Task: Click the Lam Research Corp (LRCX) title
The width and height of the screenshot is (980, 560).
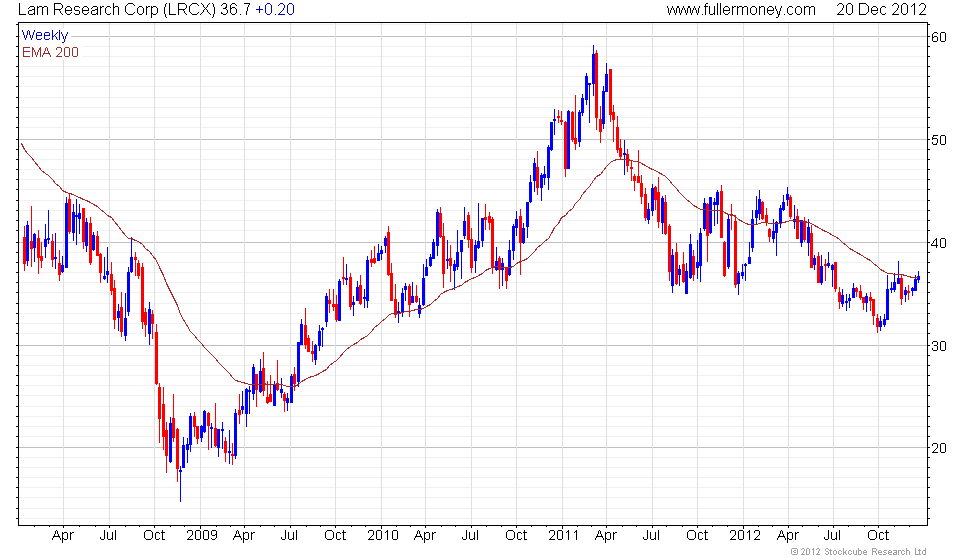Action: coord(117,10)
